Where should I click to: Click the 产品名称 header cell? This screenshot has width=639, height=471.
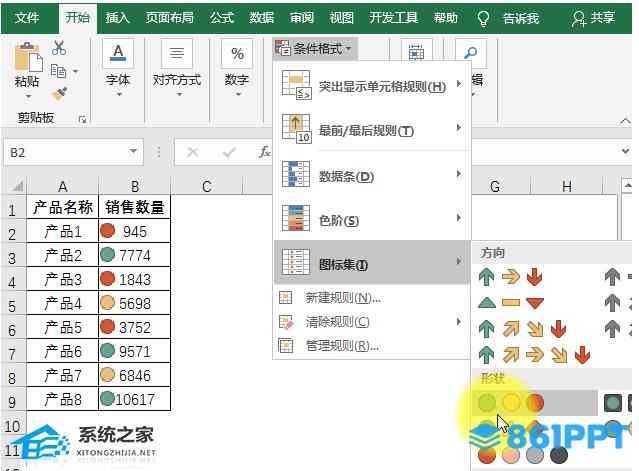63,207
